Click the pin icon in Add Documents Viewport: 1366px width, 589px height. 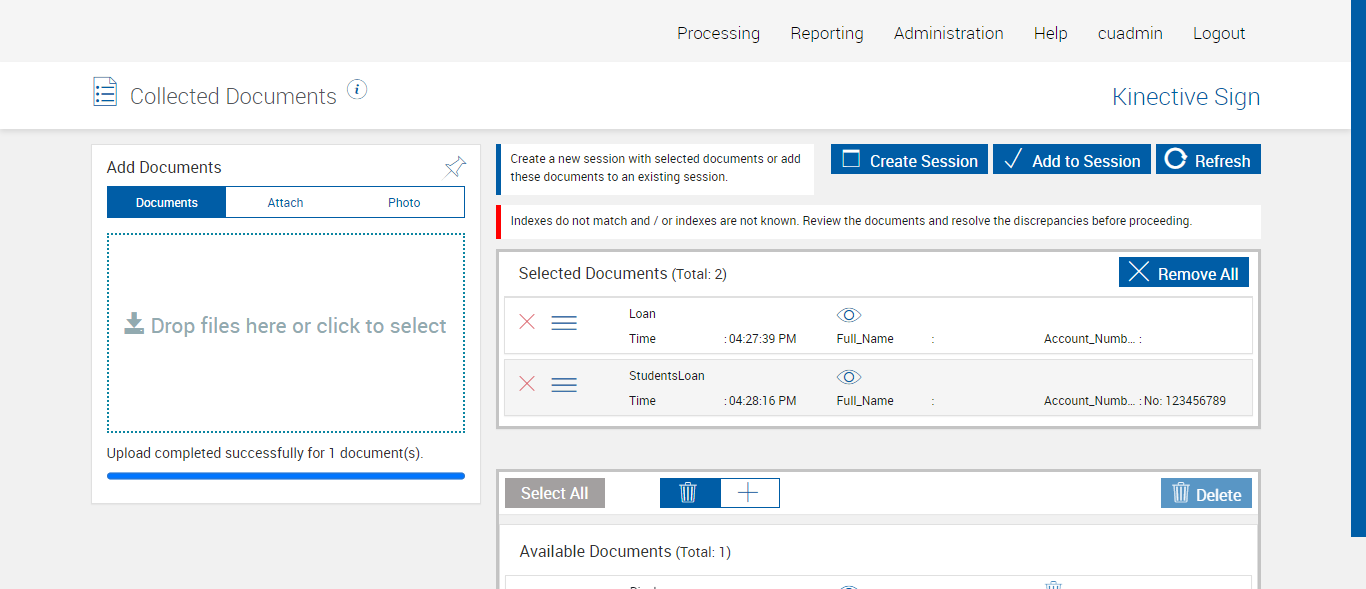click(455, 167)
